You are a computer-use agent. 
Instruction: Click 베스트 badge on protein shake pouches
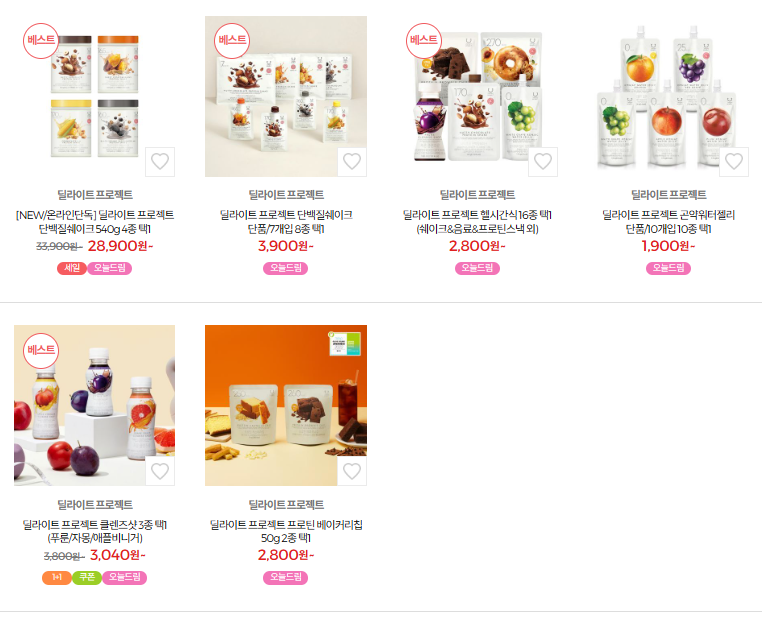[x=232, y=41]
